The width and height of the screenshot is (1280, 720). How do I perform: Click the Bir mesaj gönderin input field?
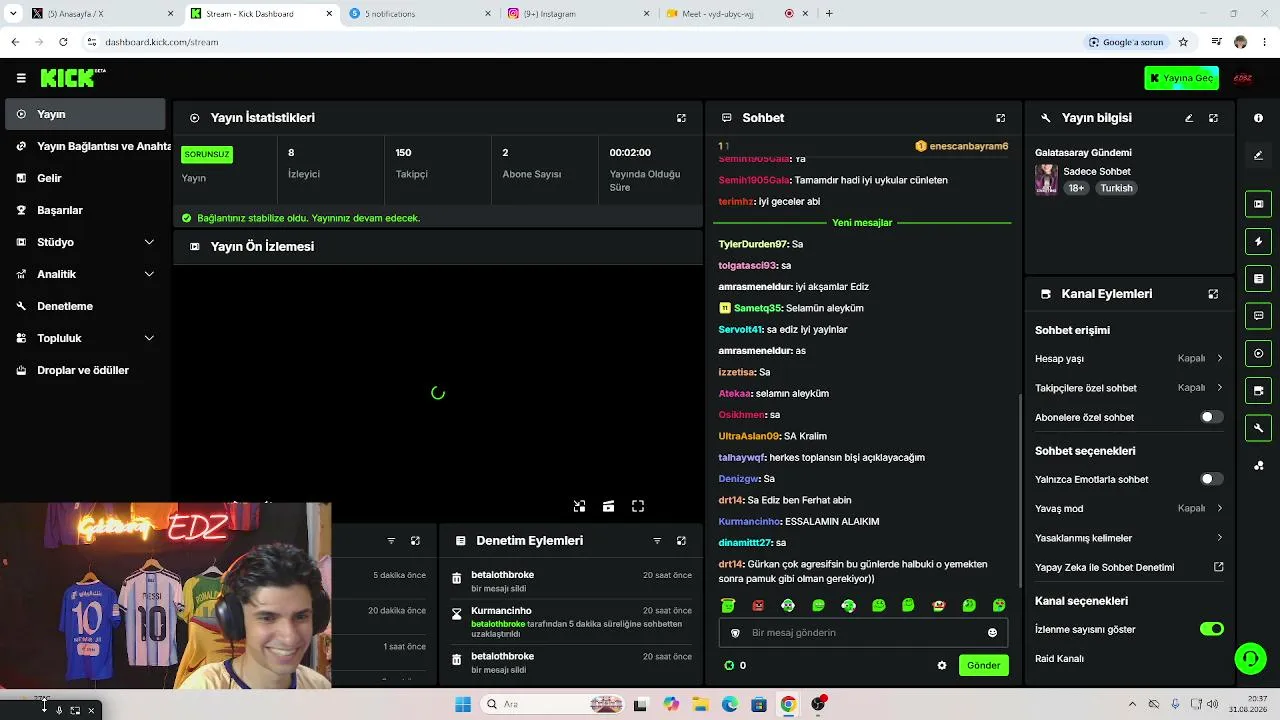pos(863,633)
